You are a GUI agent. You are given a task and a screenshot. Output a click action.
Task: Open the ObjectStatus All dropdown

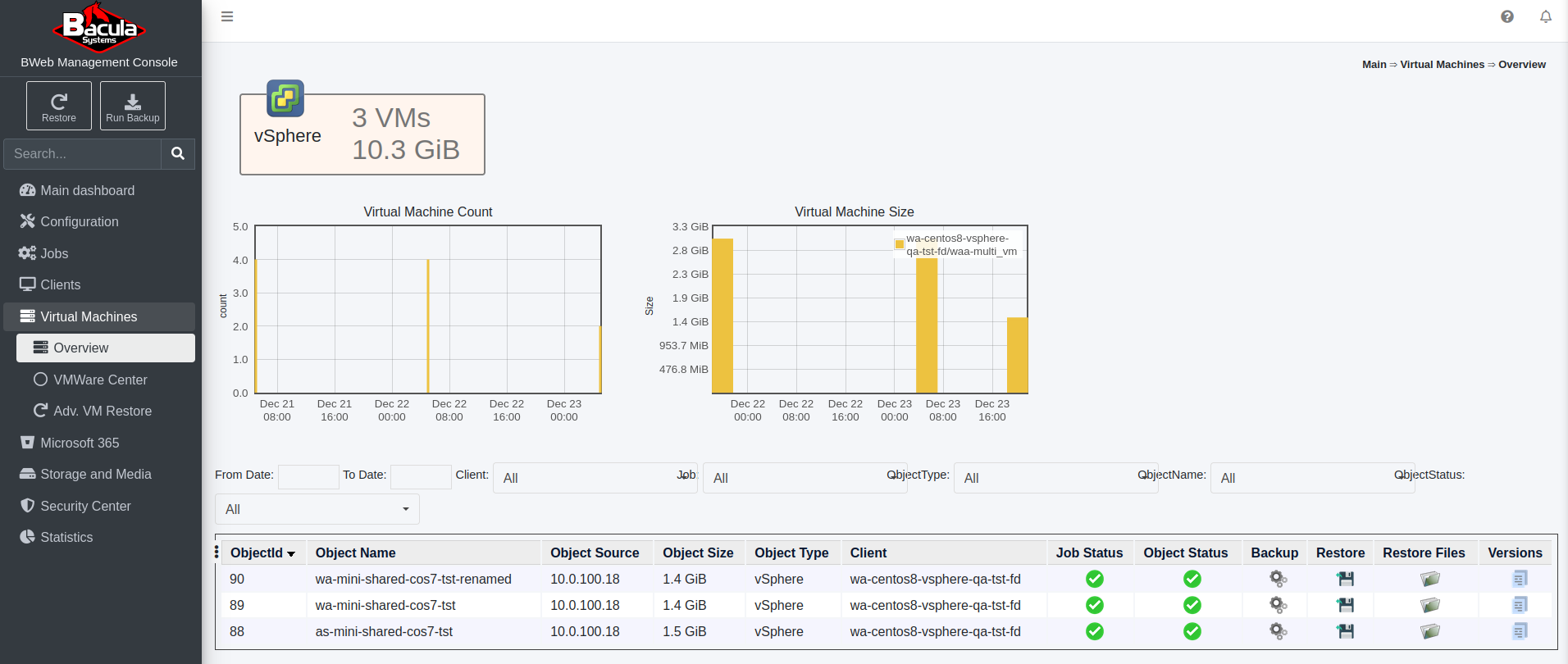coord(317,509)
